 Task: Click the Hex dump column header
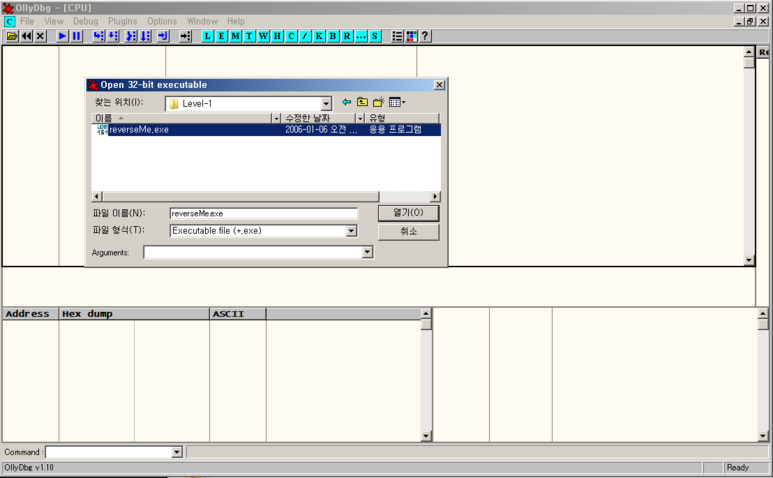coord(134,314)
